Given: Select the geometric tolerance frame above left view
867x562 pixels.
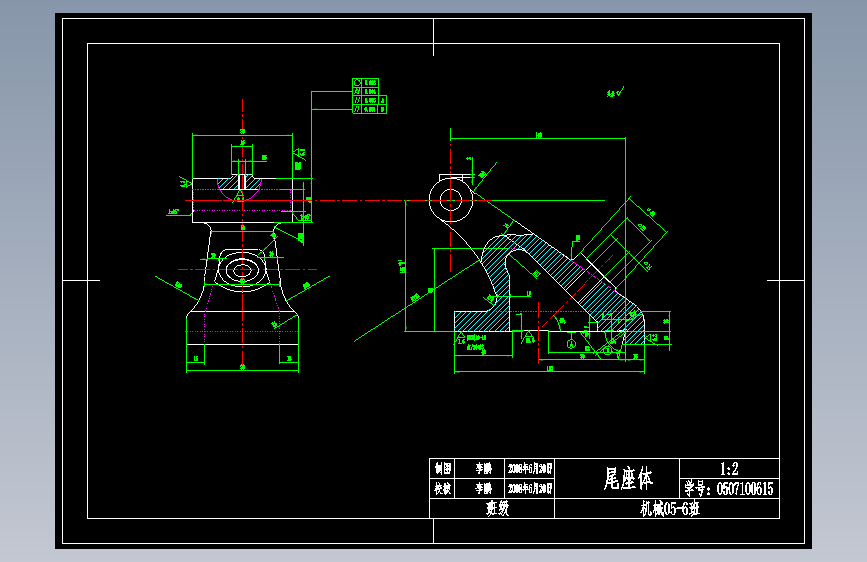Looking at the screenshot, I should point(369,96).
